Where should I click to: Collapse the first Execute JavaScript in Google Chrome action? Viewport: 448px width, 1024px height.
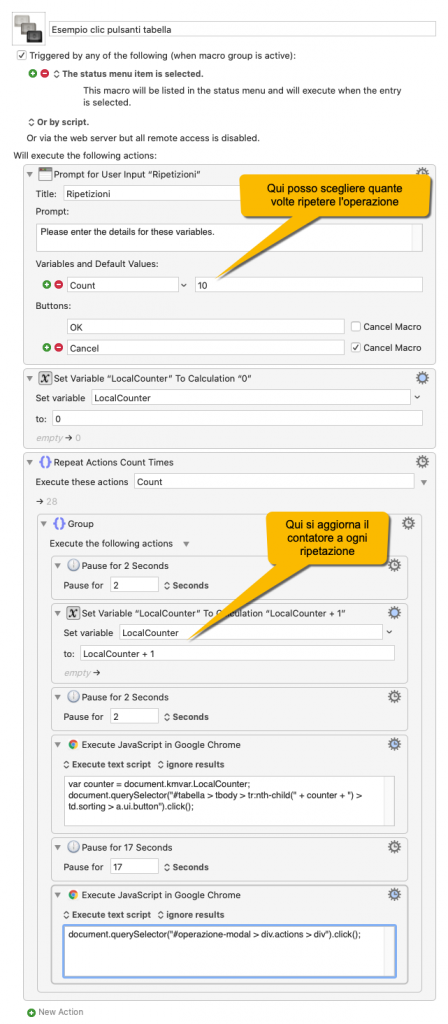pos(57,744)
